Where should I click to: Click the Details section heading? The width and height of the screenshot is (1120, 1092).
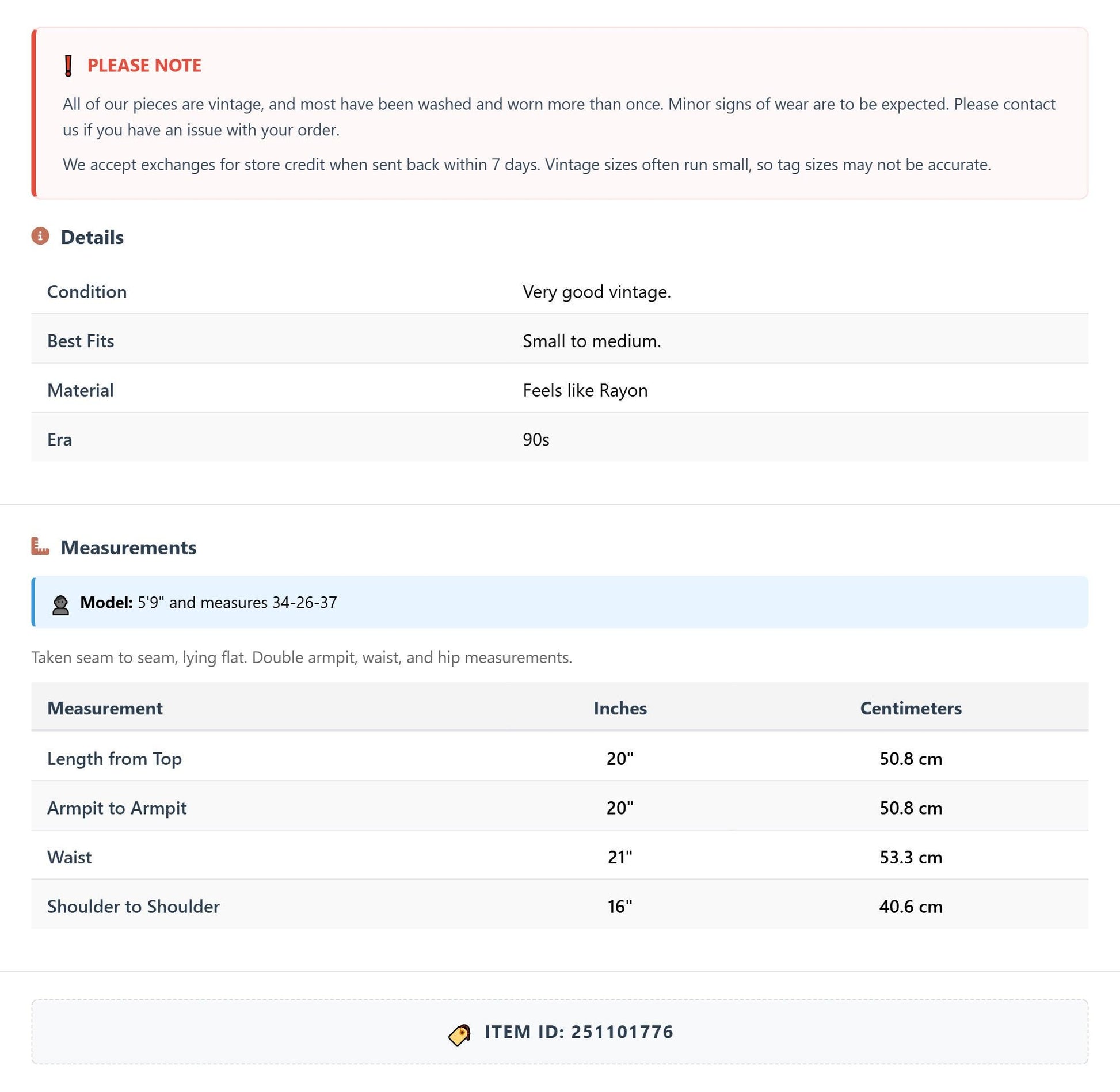click(x=92, y=237)
